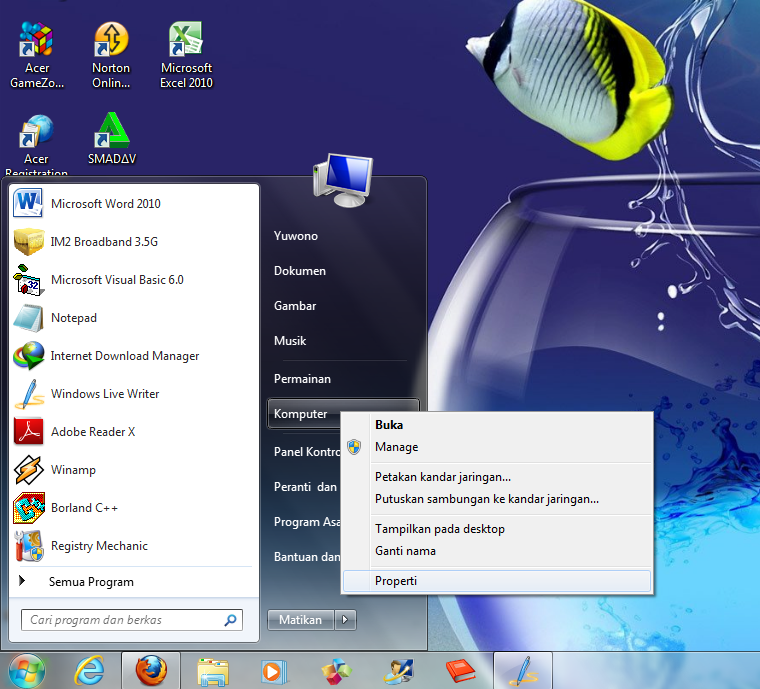
Task: Click the Windows Live Writer taskbar button
Action: [x=522, y=671]
